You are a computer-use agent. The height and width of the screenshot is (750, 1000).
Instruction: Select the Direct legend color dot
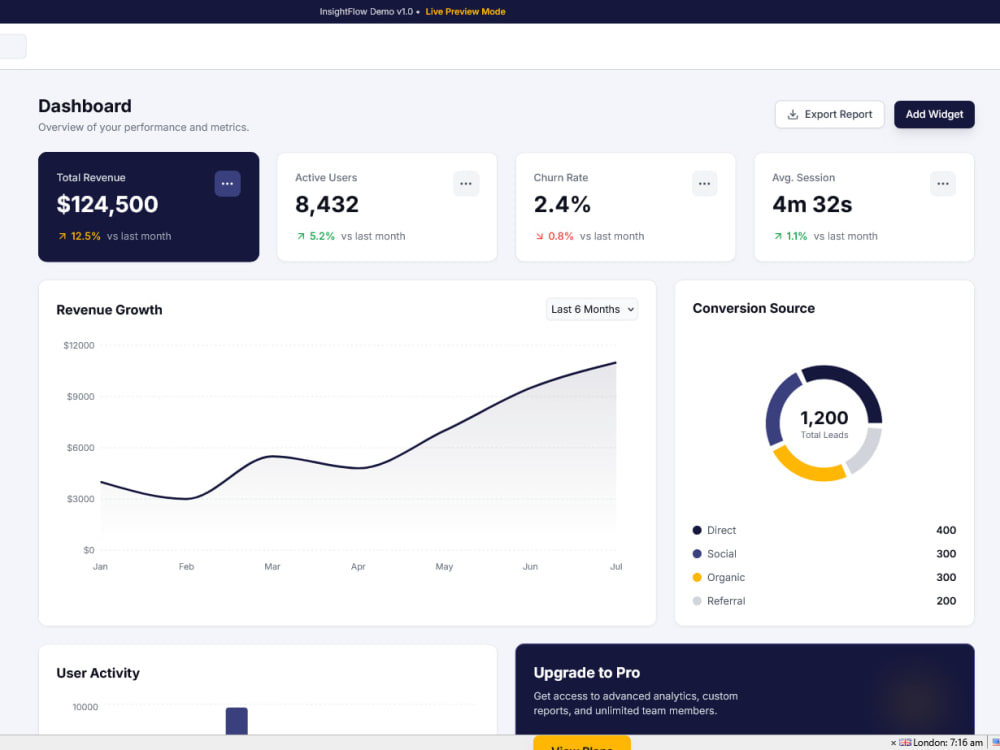(x=696, y=530)
